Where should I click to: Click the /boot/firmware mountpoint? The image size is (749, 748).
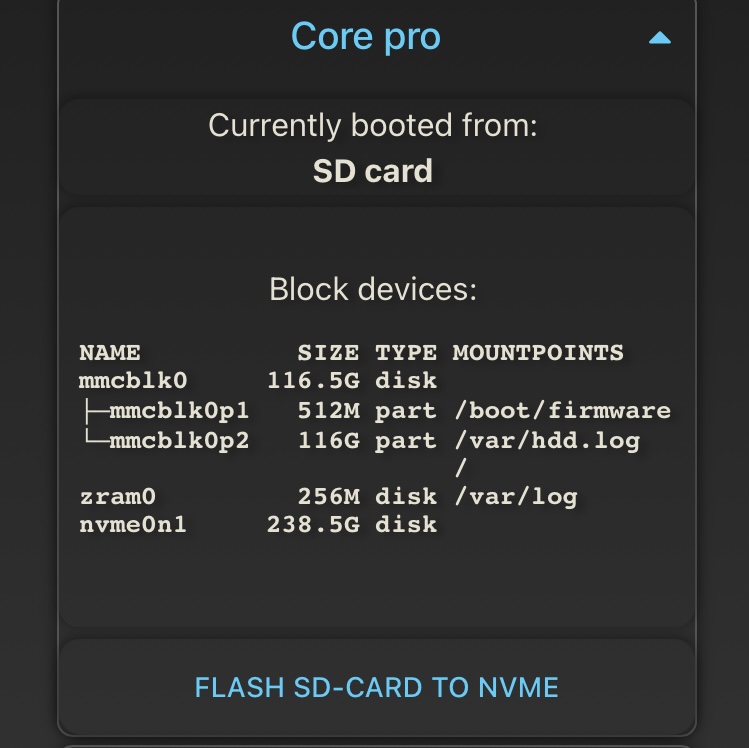tap(561, 410)
